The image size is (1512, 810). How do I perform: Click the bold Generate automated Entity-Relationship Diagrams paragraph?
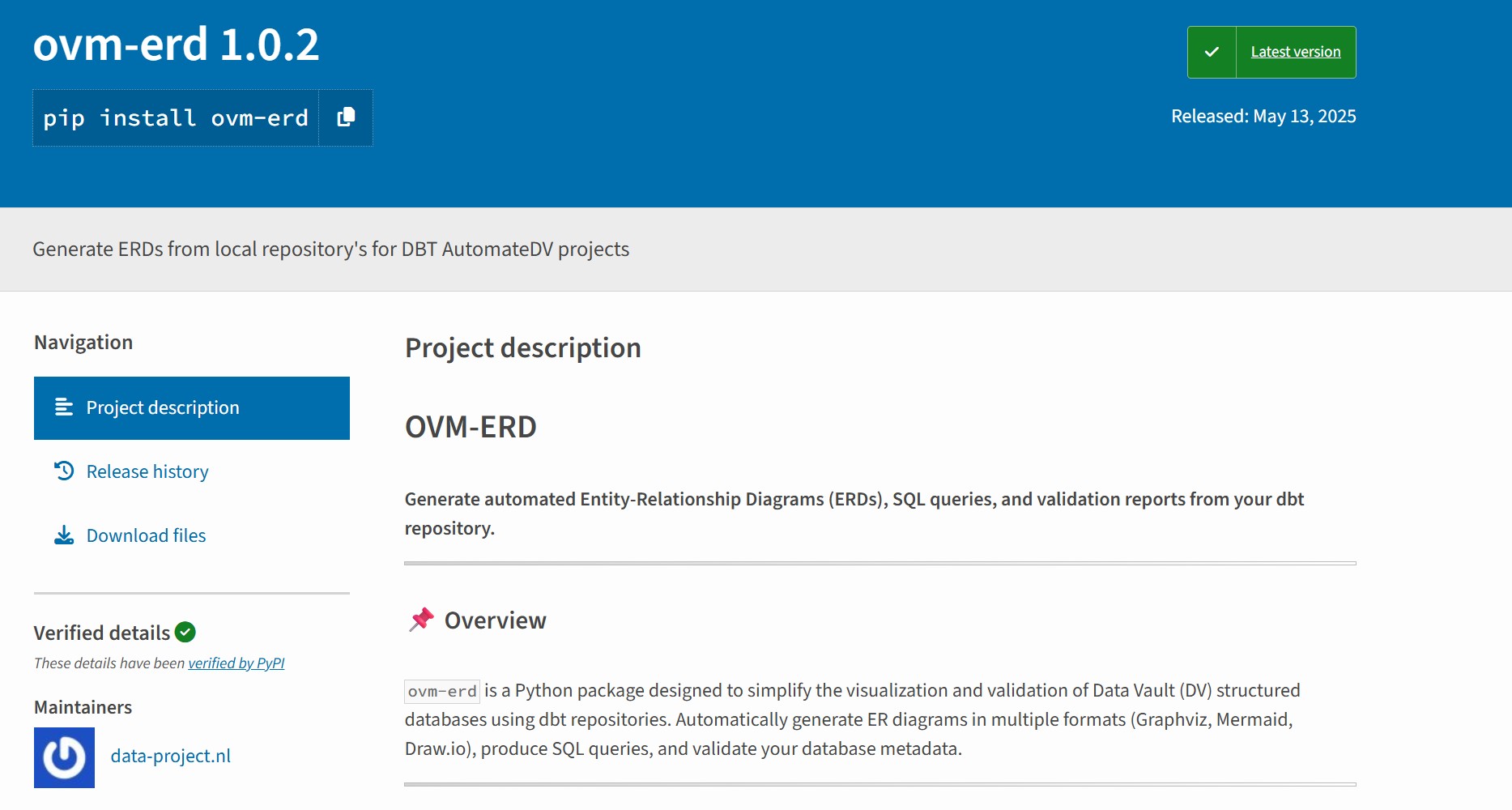[x=854, y=514]
